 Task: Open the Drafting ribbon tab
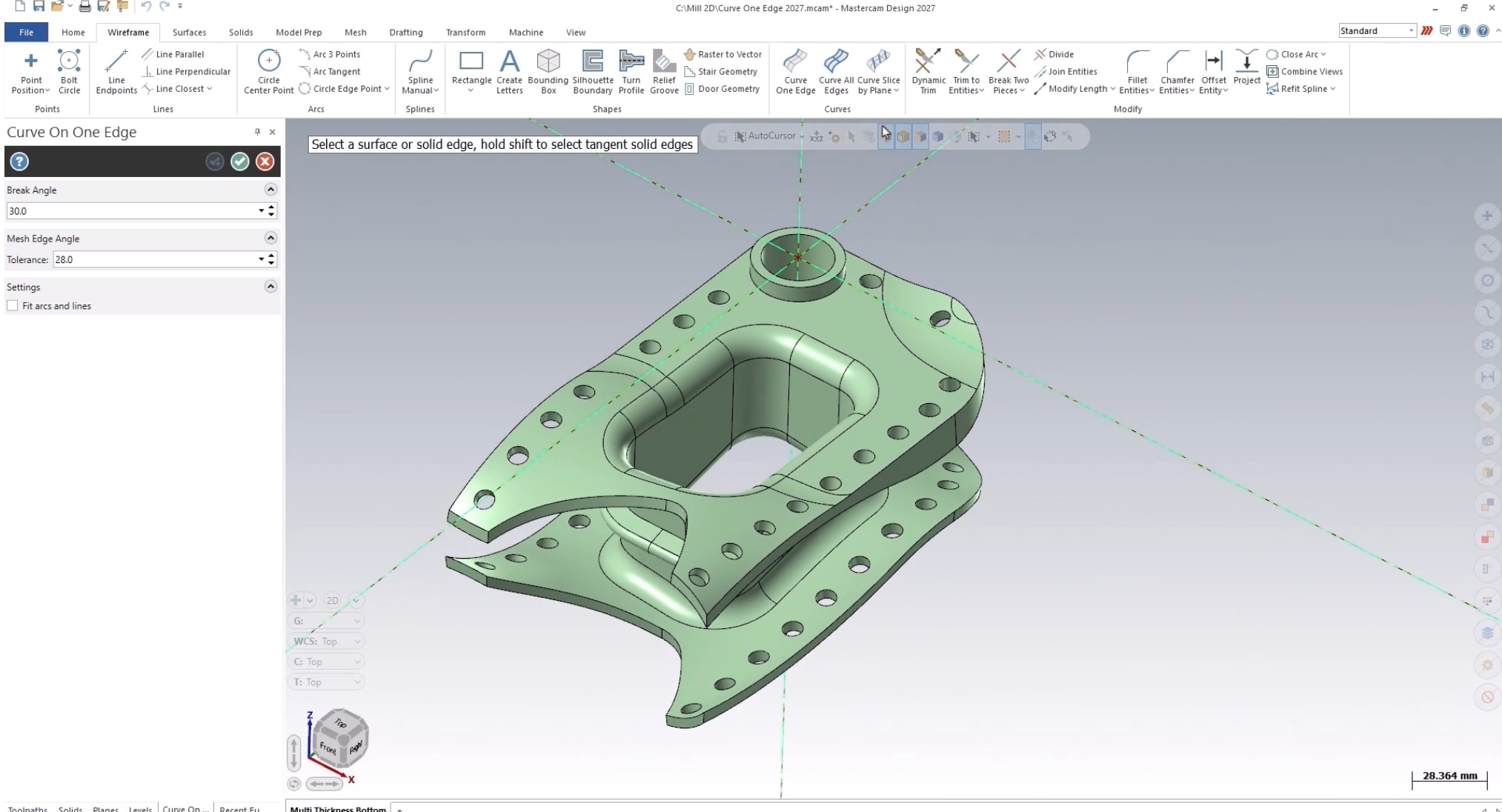[406, 33]
